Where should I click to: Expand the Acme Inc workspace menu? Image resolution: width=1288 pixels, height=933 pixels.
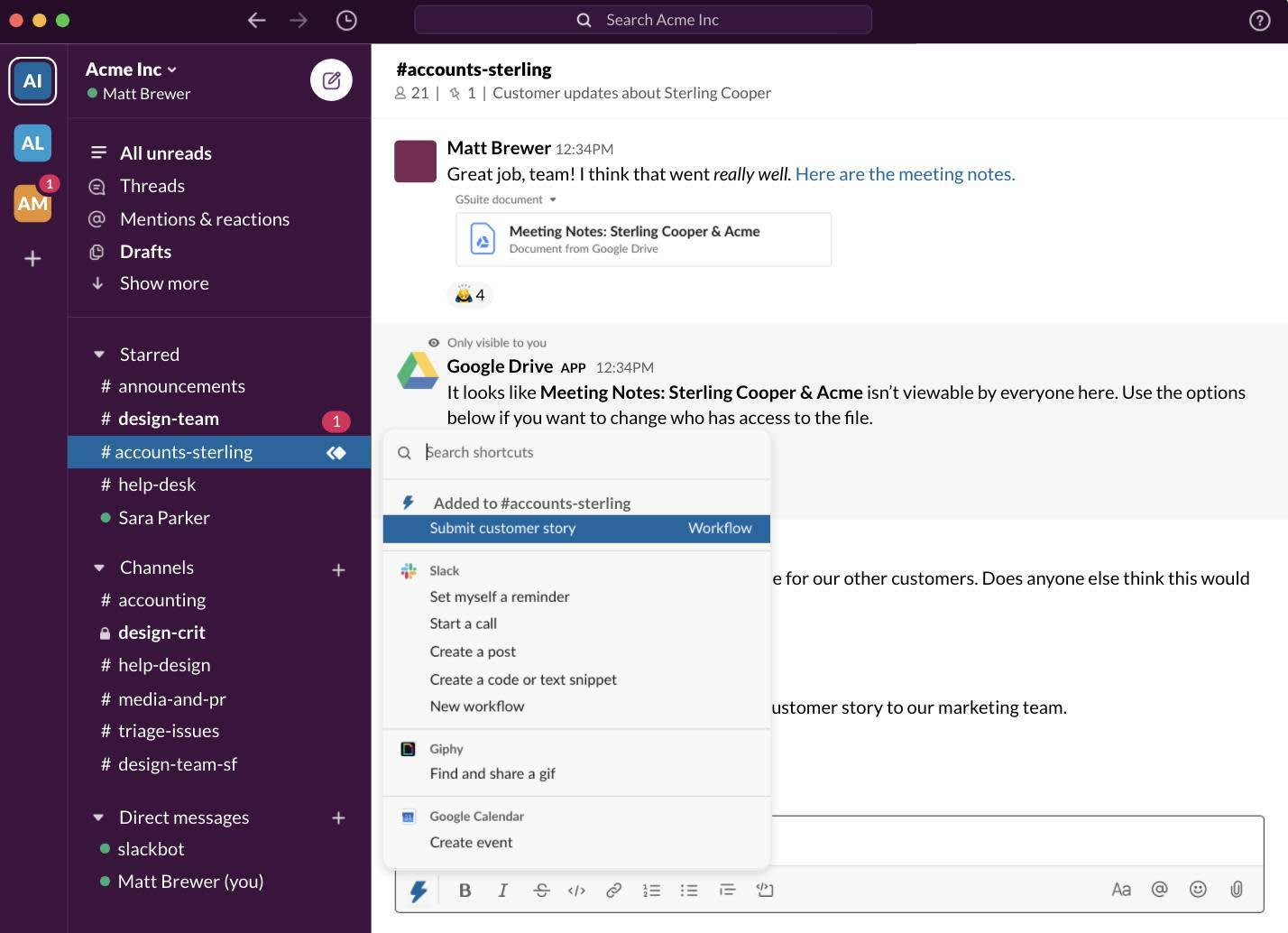(132, 68)
